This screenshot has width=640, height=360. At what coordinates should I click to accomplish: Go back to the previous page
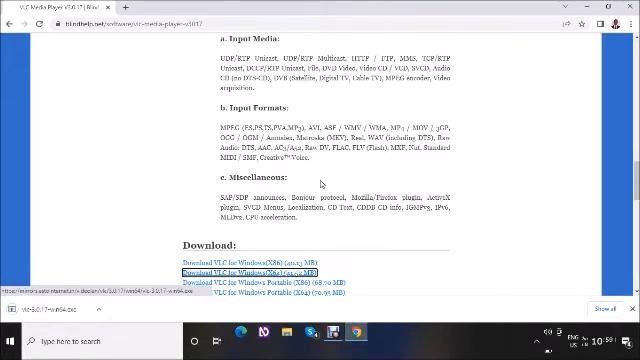(9, 24)
